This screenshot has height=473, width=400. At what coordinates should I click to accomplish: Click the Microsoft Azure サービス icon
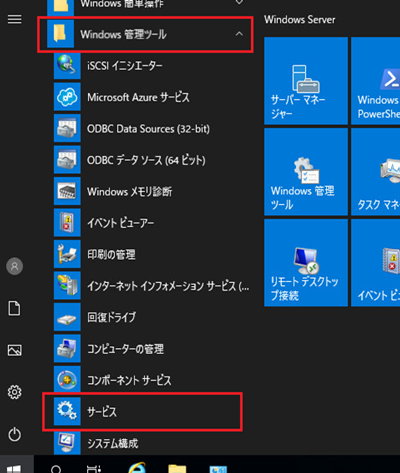pos(67,97)
